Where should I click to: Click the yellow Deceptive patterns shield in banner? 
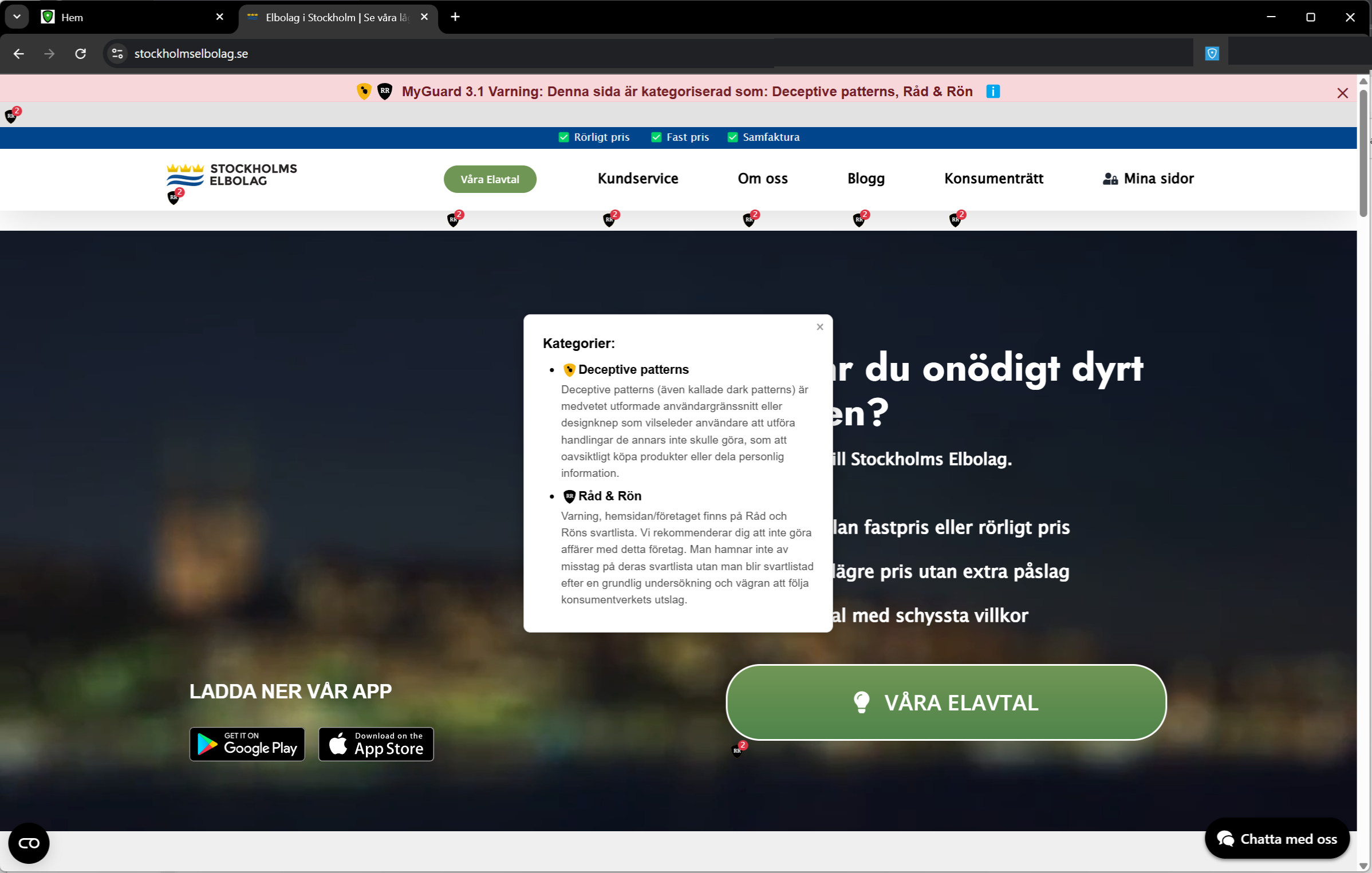click(x=364, y=92)
